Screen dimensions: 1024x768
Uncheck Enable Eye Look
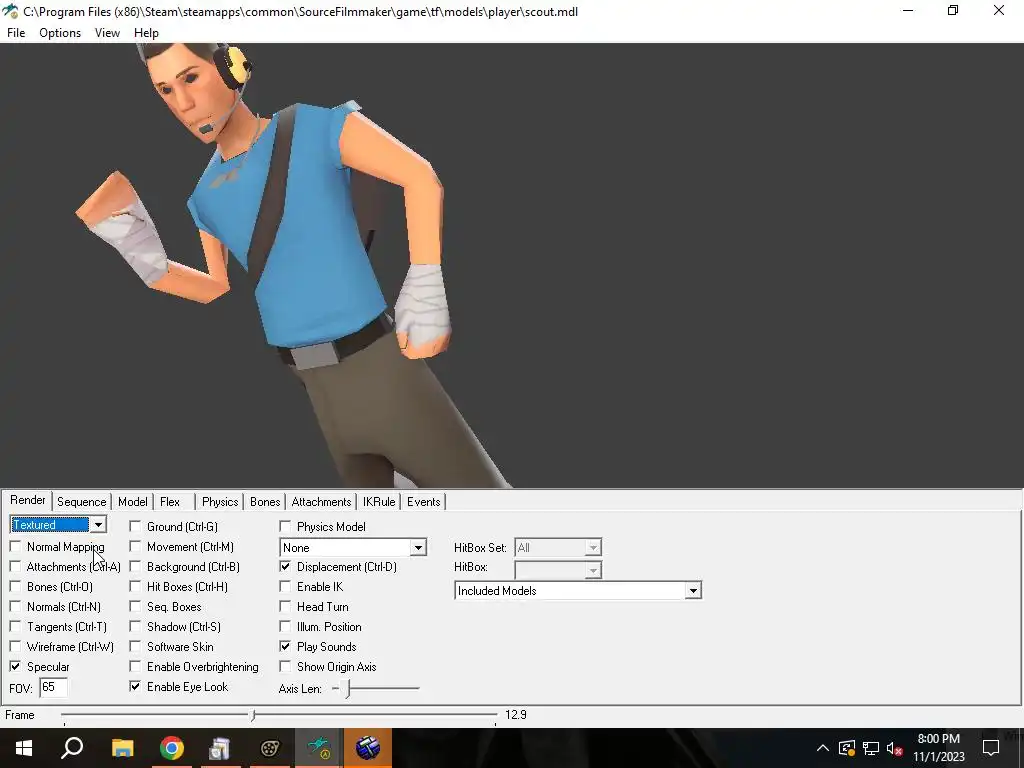coord(135,686)
